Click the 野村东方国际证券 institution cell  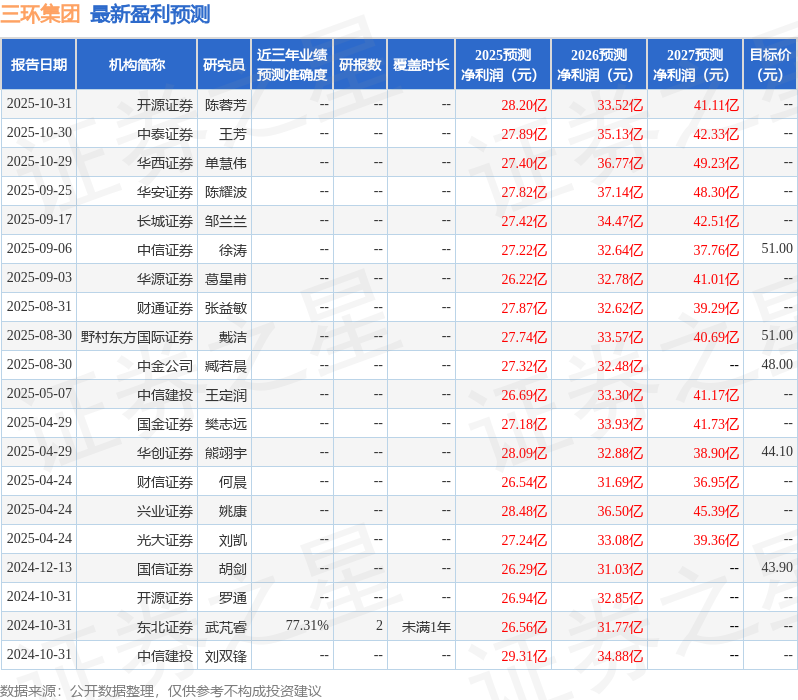pyautogui.click(x=137, y=338)
